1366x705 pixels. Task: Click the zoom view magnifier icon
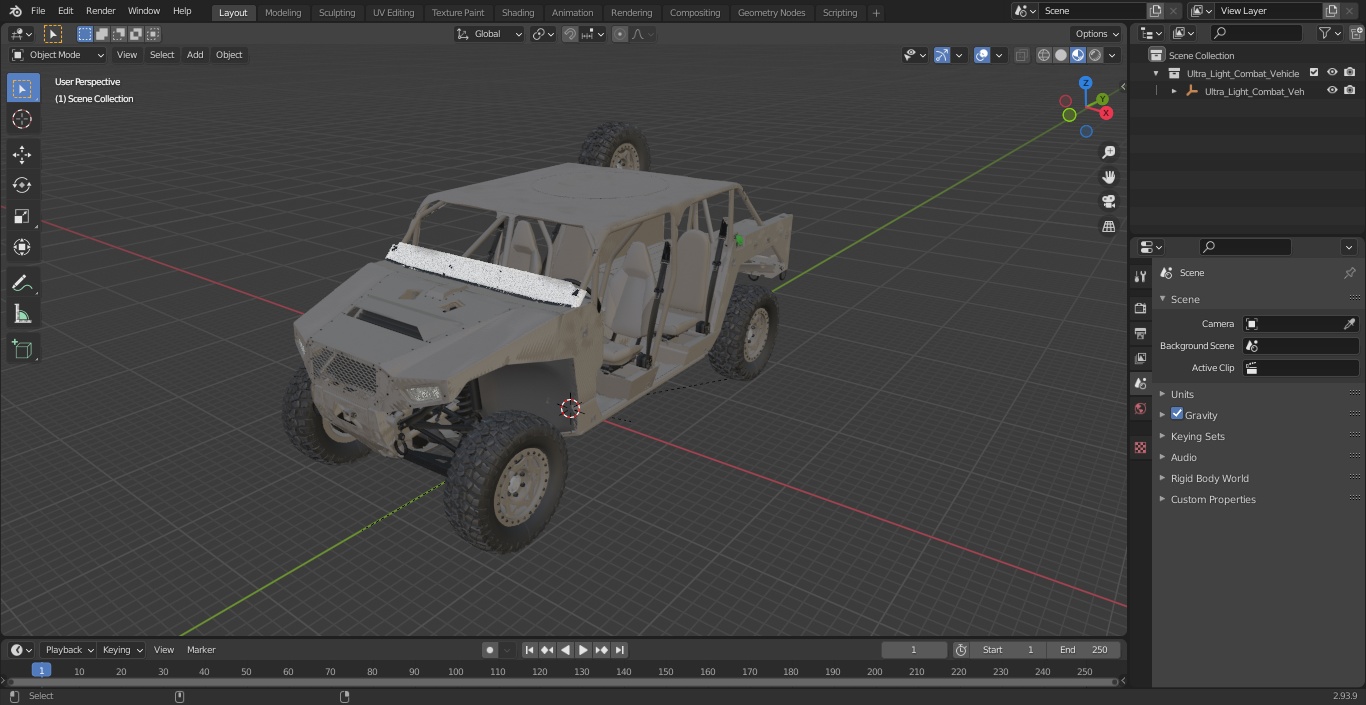tap(1109, 152)
